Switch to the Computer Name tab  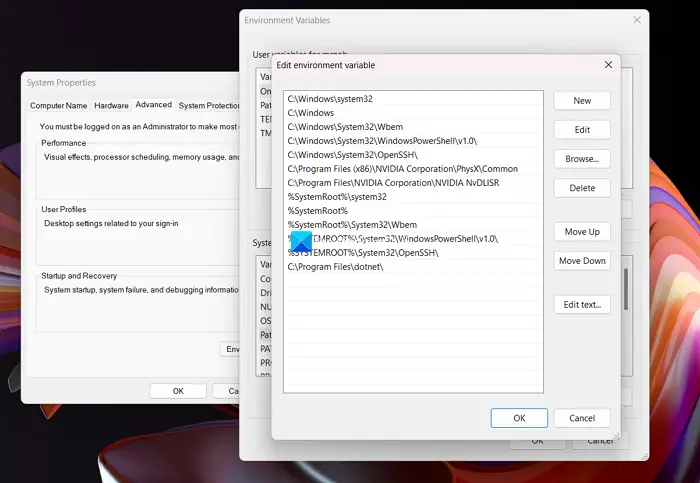(58, 105)
